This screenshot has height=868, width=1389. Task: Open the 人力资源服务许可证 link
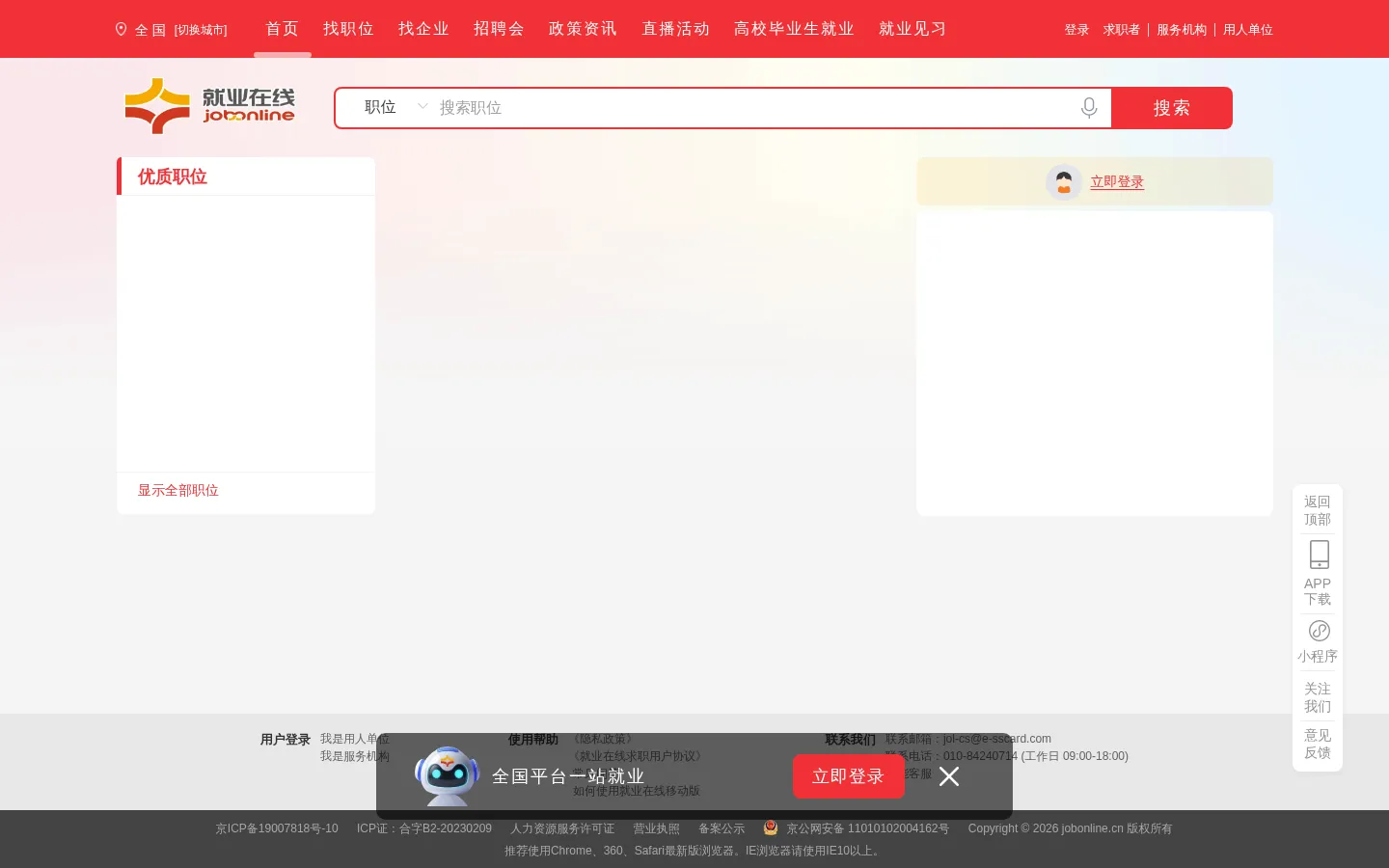pos(562,828)
